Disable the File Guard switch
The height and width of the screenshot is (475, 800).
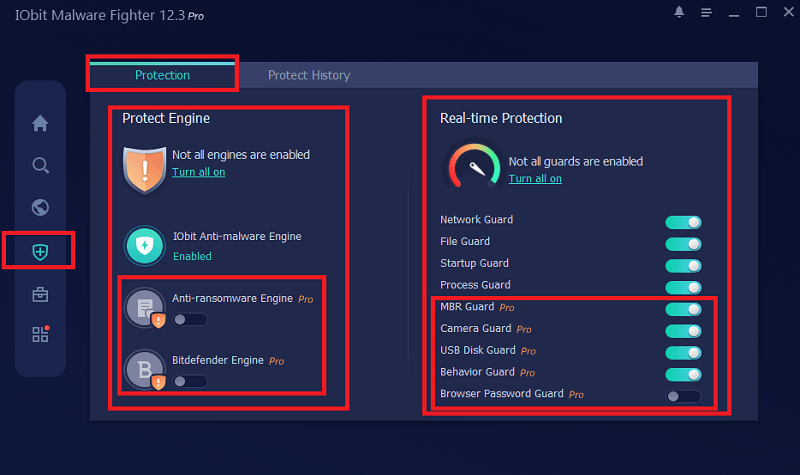tap(683, 244)
